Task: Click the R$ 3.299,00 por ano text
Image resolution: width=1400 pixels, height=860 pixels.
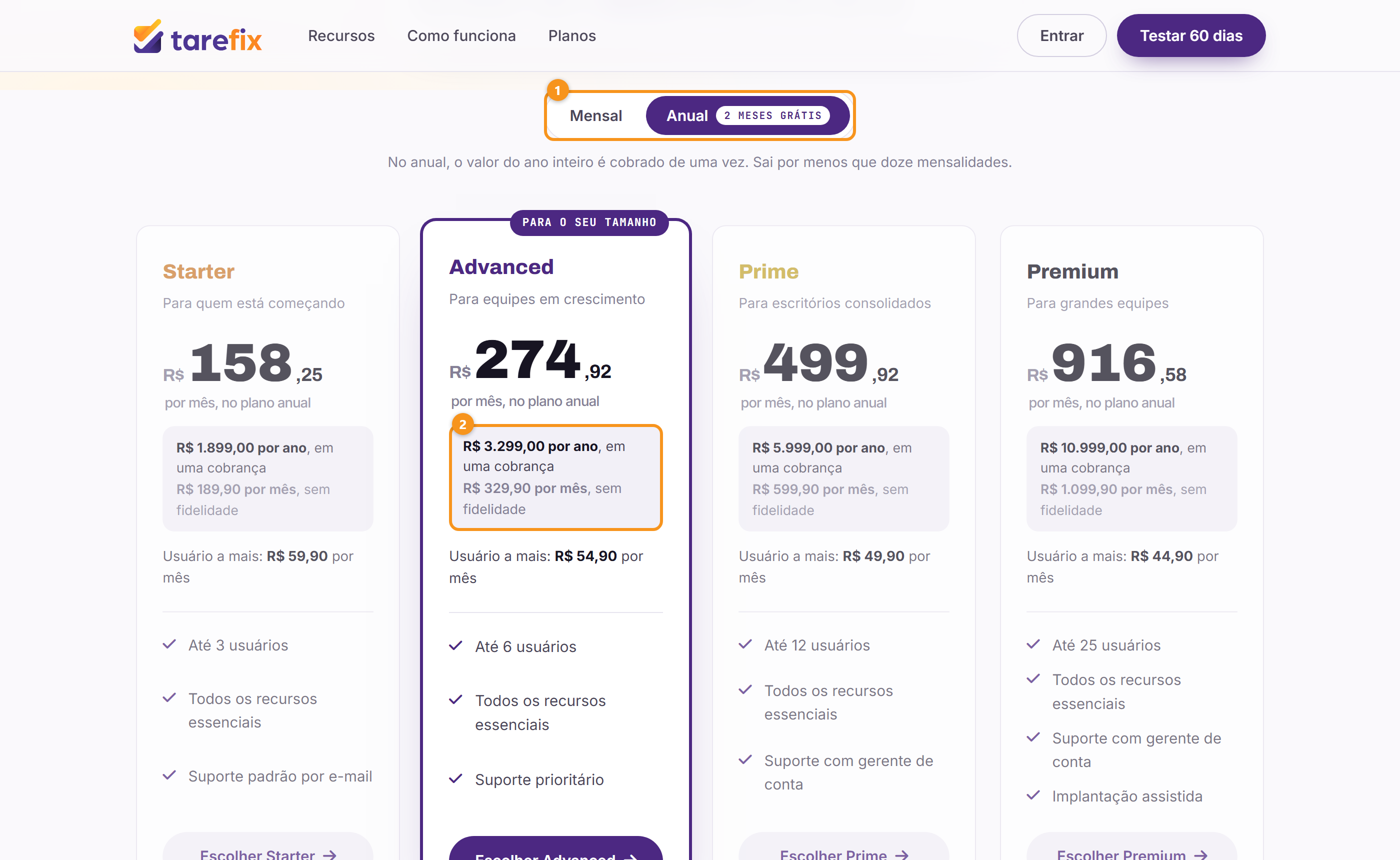Action: pos(530,446)
